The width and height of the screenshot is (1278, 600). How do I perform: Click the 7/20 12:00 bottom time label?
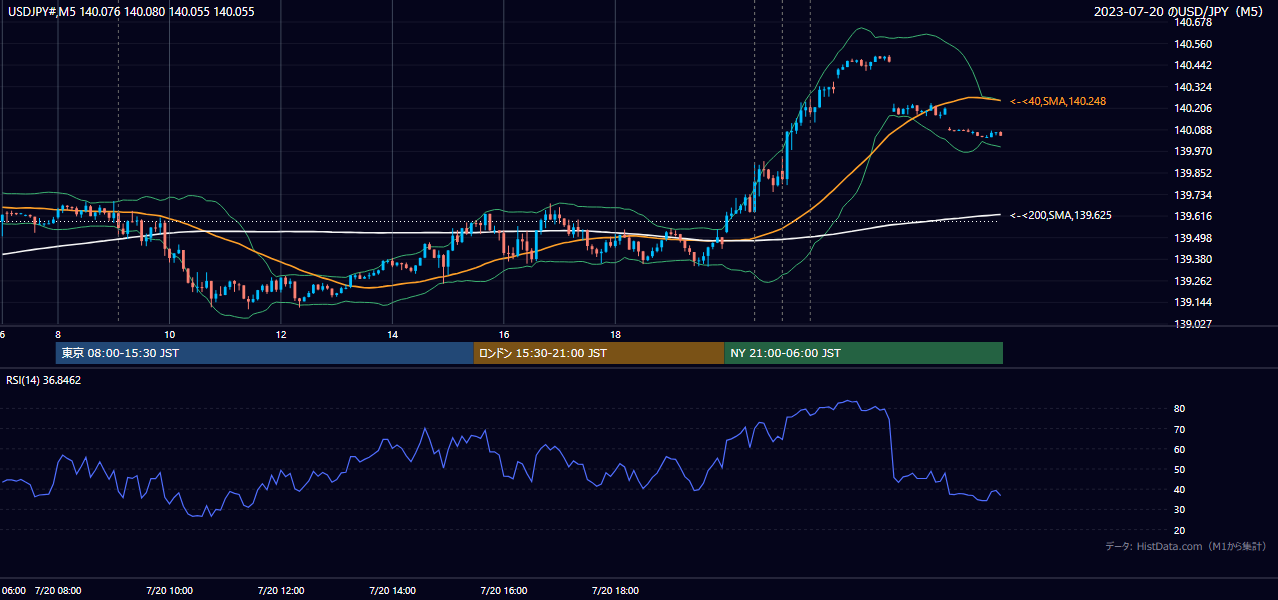(281, 590)
